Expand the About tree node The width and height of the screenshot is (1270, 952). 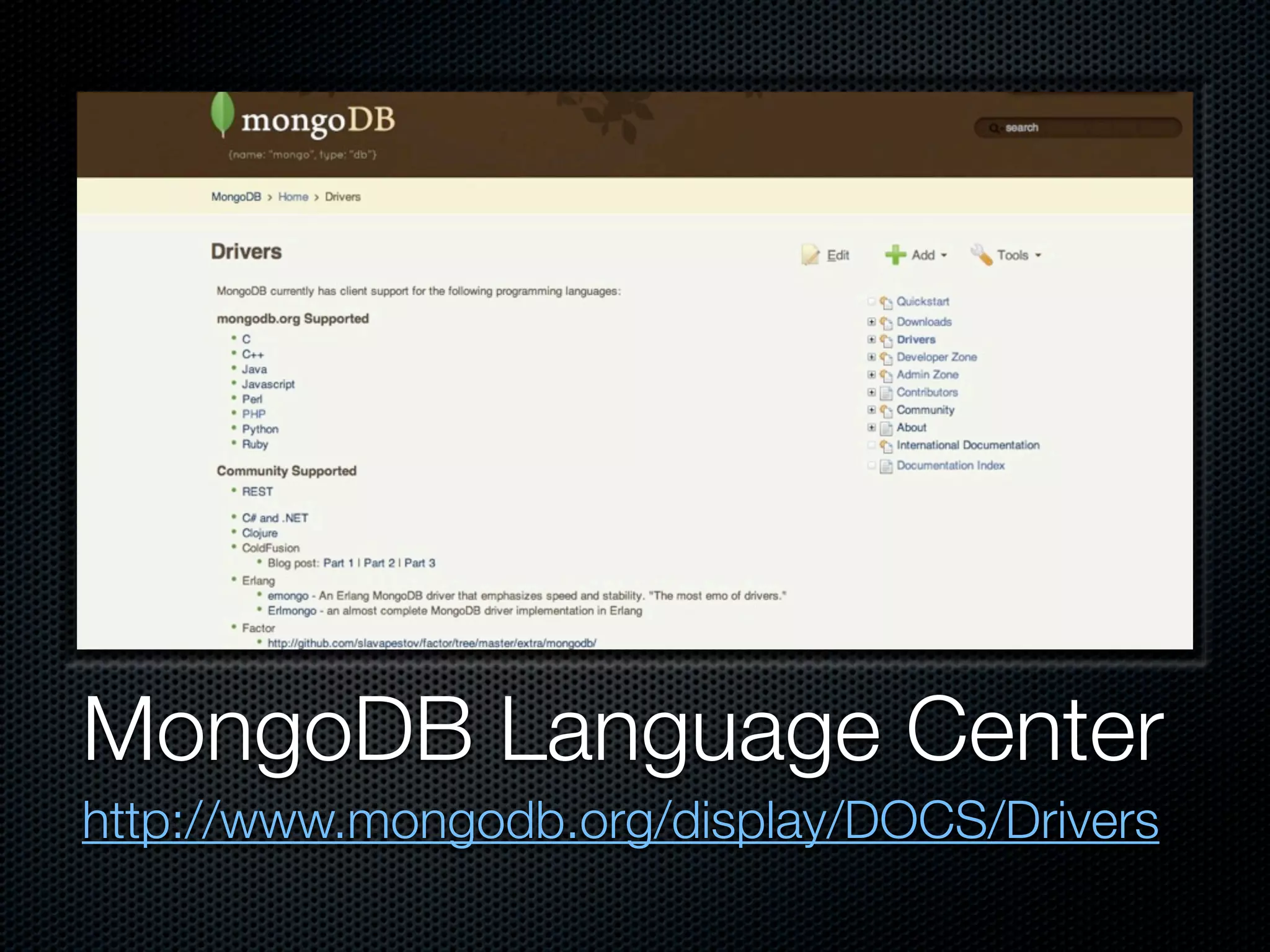click(871, 428)
